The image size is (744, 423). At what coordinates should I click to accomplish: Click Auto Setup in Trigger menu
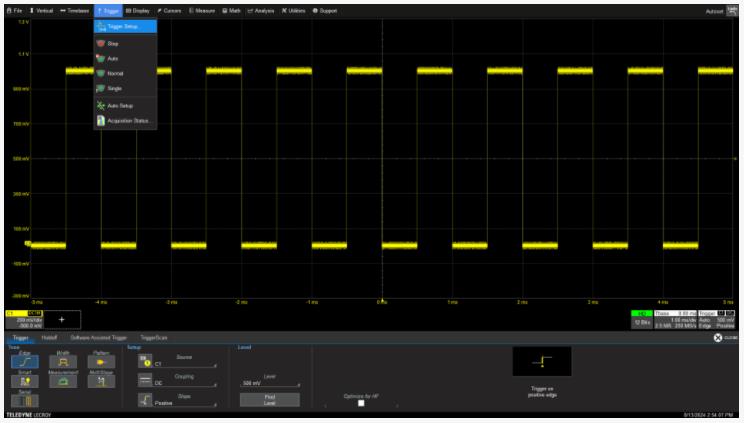[119, 105]
